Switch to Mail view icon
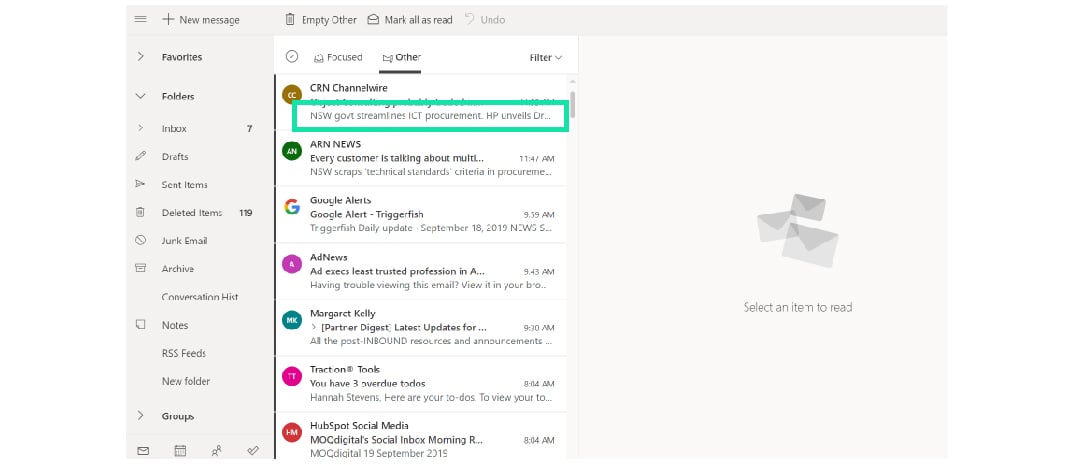Screen dimensions: 1074x465 click(x=143, y=451)
